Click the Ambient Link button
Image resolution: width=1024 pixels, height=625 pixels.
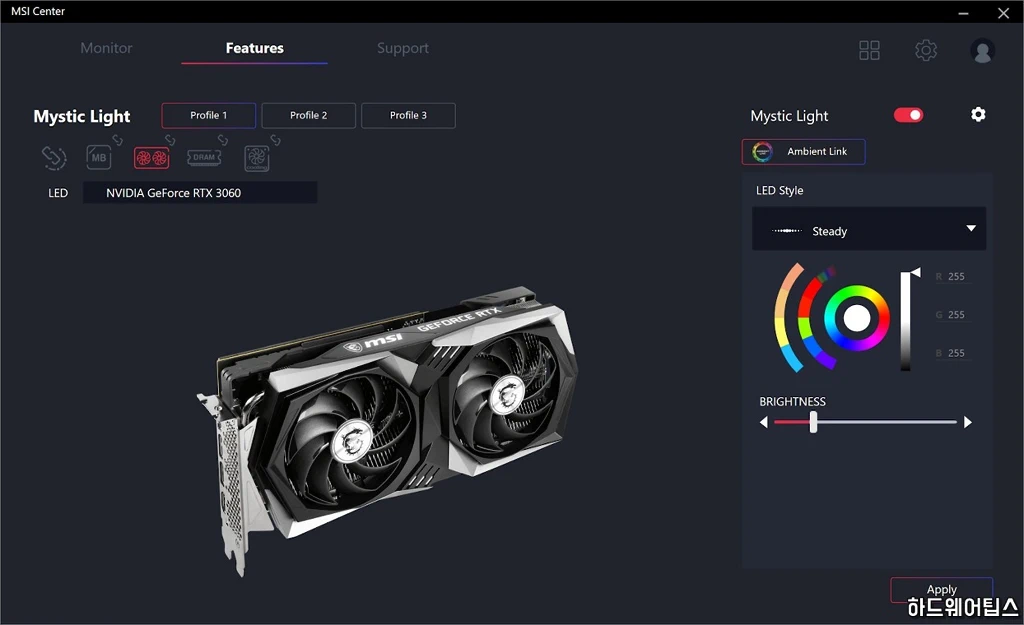tap(803, 152)
